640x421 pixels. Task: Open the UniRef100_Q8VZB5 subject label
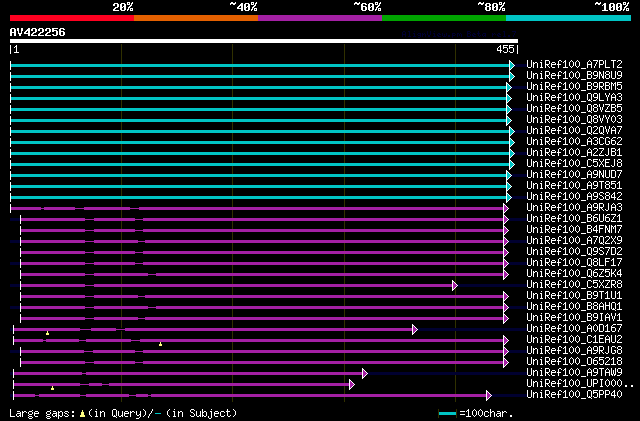click(x=574, y=109)
